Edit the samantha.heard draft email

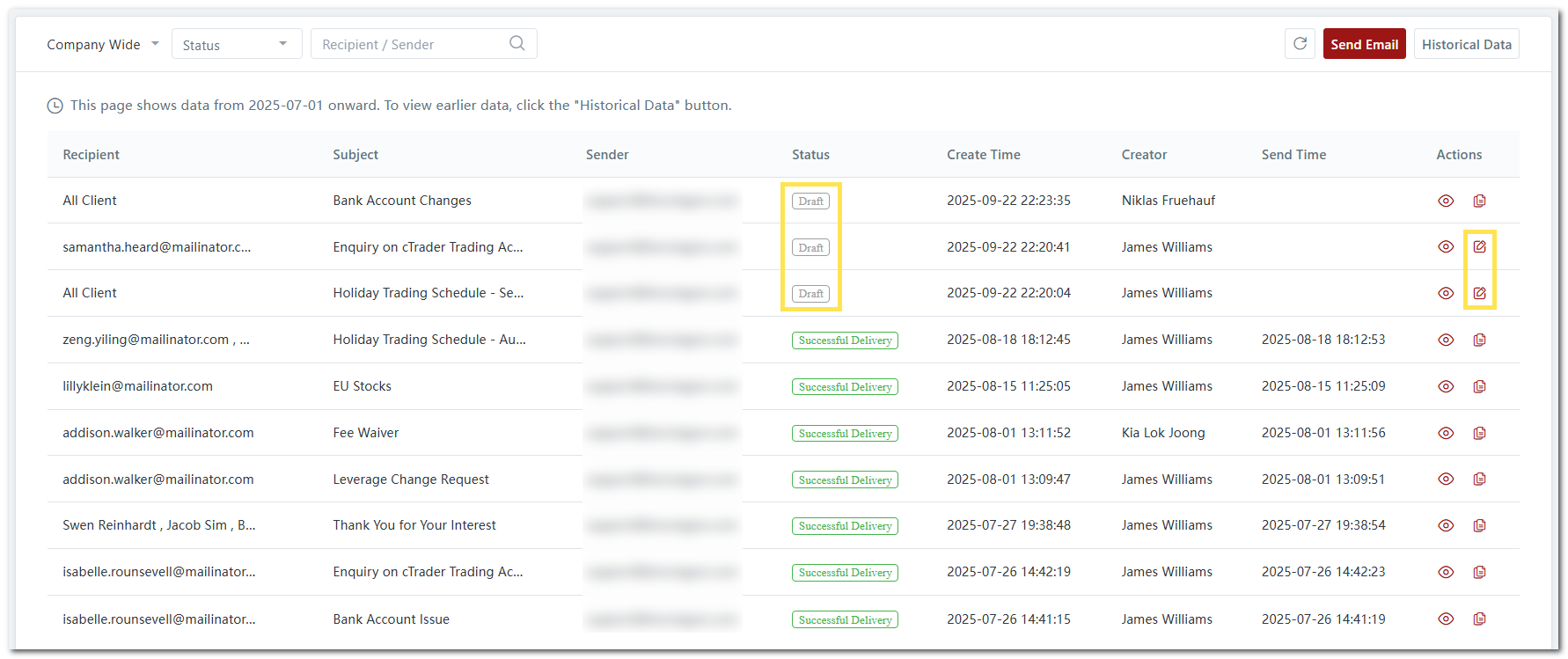click(x=1479, y=247)
